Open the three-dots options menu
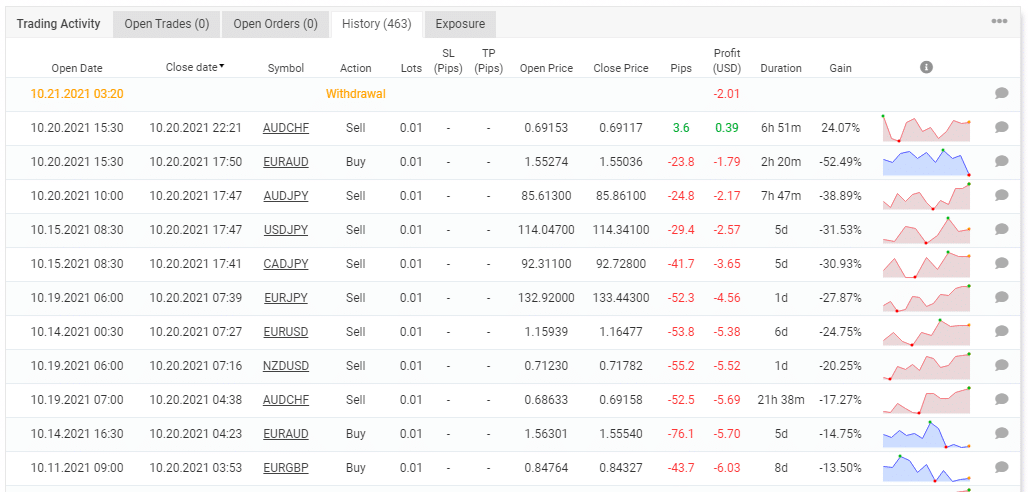The height and width of the screenshot is (492, 1028). 999,22
